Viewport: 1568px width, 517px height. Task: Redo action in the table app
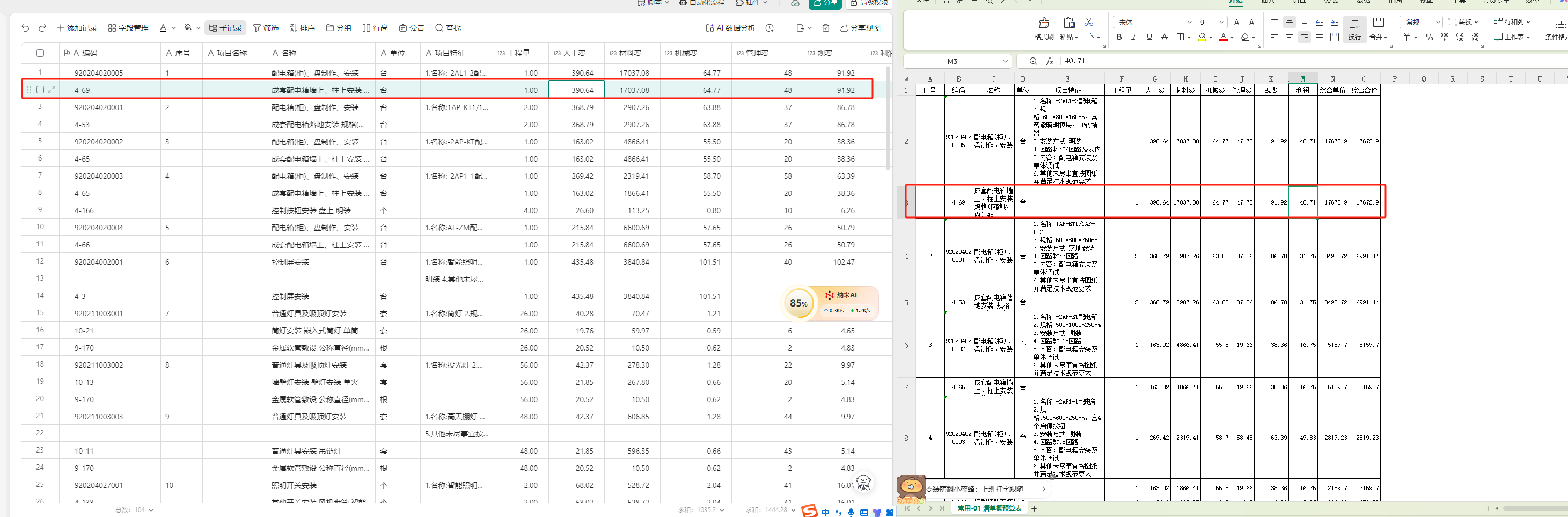(x=42, y=28)
